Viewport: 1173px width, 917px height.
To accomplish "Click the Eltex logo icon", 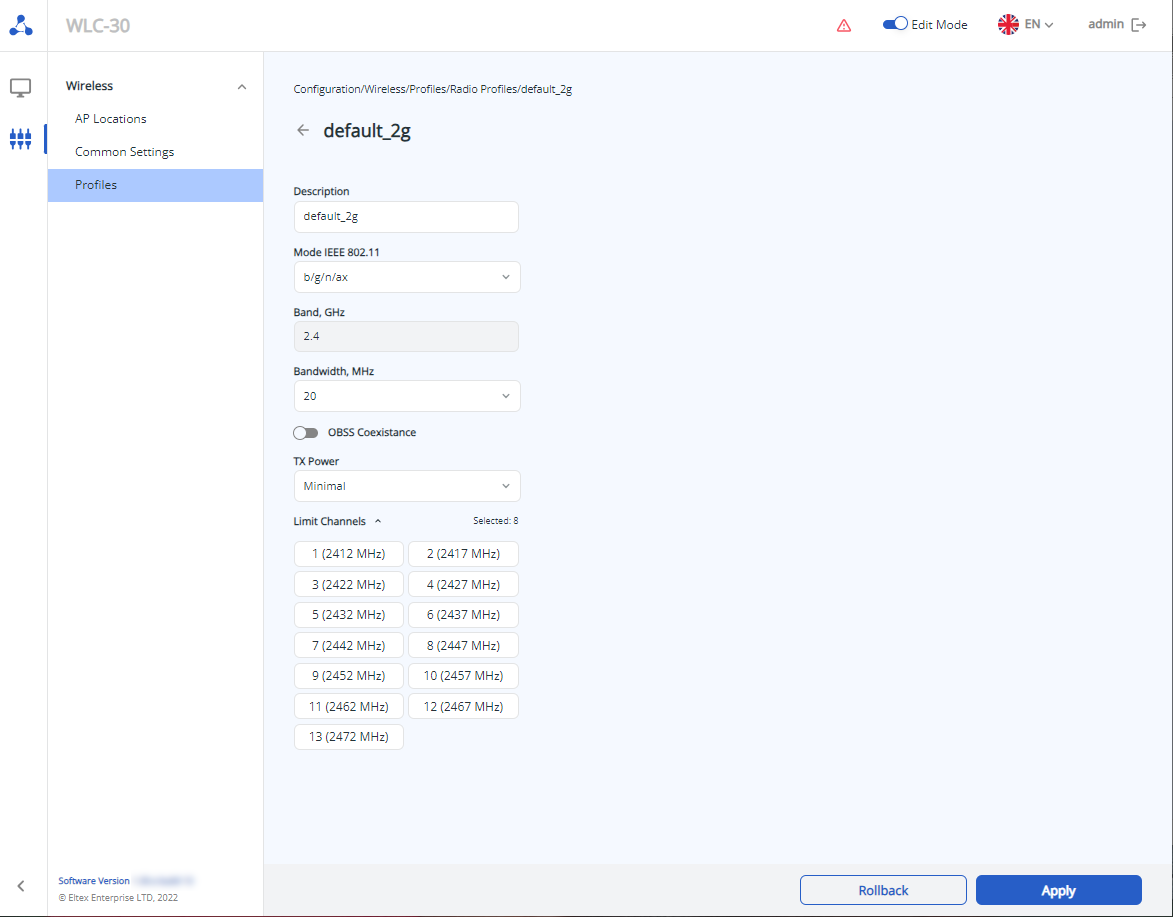I will tap(21, 25).
